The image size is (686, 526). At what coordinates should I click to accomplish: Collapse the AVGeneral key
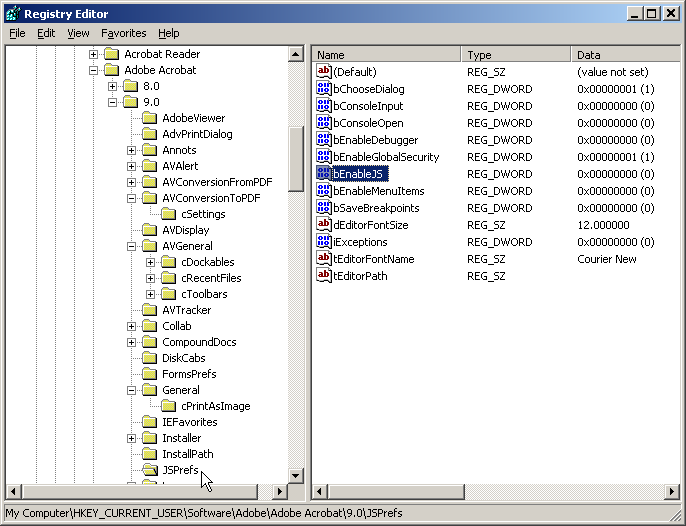click(x=131, y=246)
